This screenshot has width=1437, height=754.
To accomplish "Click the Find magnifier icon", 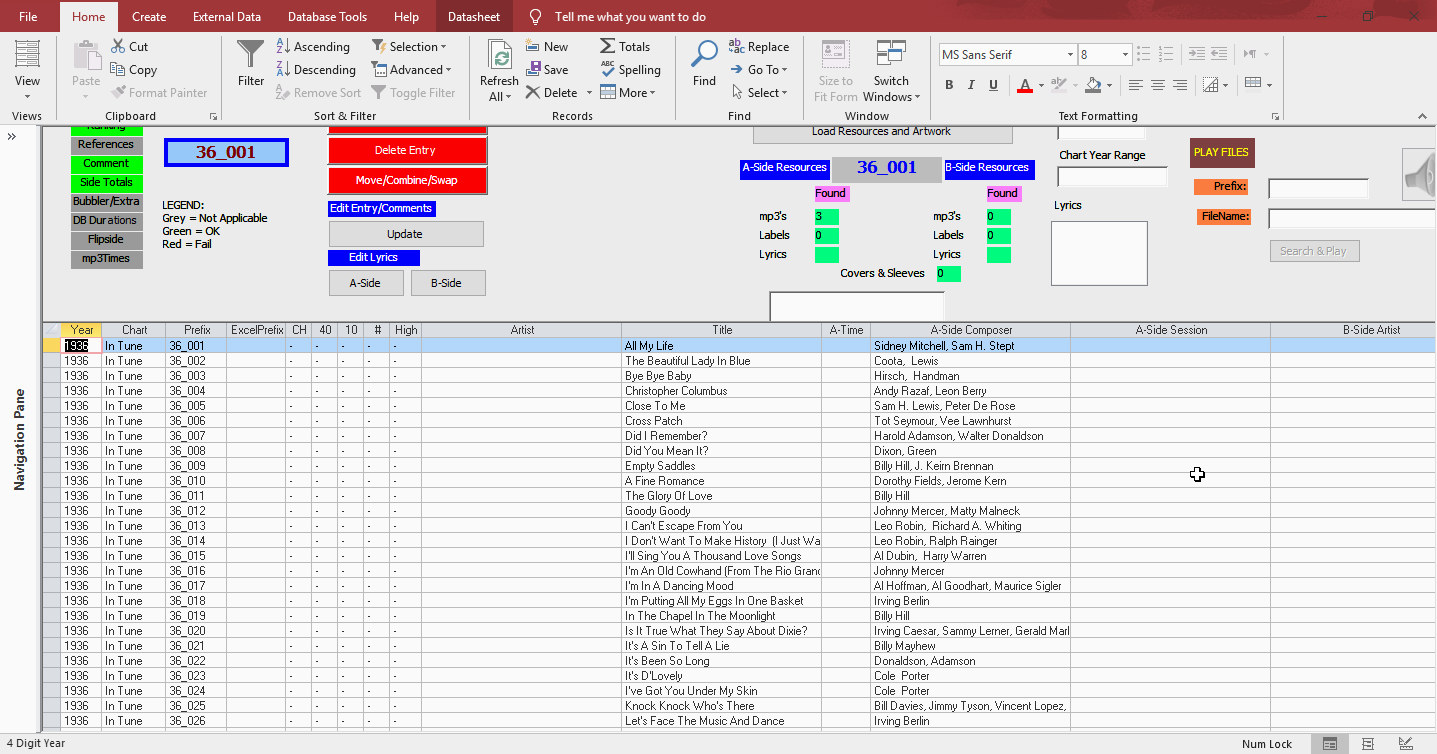I will [x=705, y=53].
